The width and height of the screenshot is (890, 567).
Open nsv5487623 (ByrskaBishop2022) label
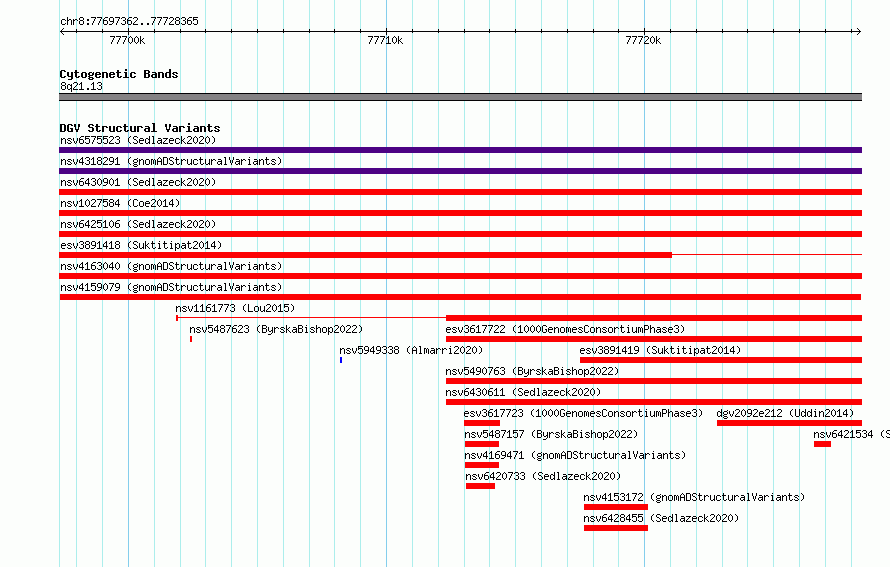point(276,329)
